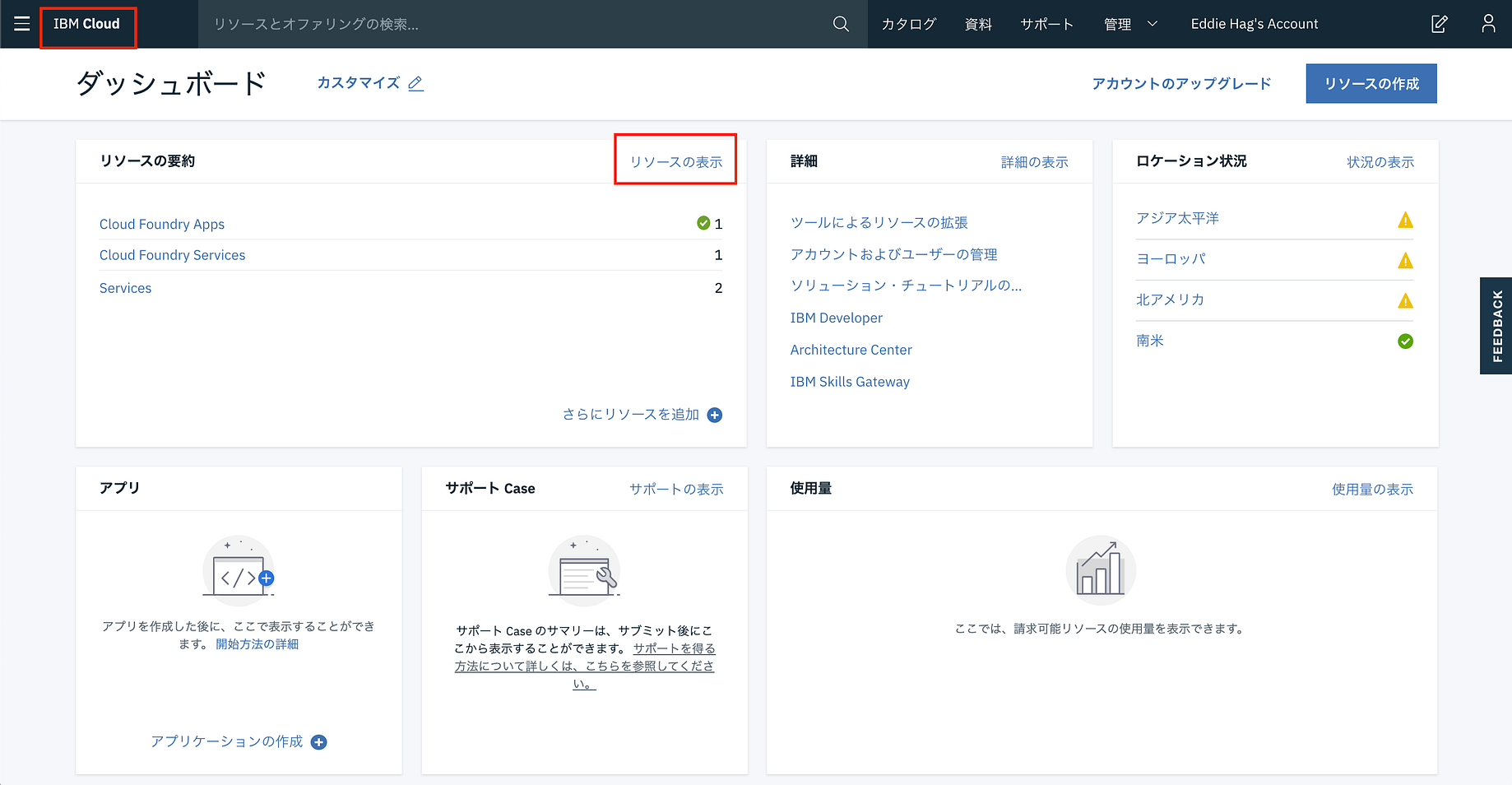Click Eddie Hag's Account switcher
The image size is (1512, 785).
pyautogui.click(x=1255, y=24)
